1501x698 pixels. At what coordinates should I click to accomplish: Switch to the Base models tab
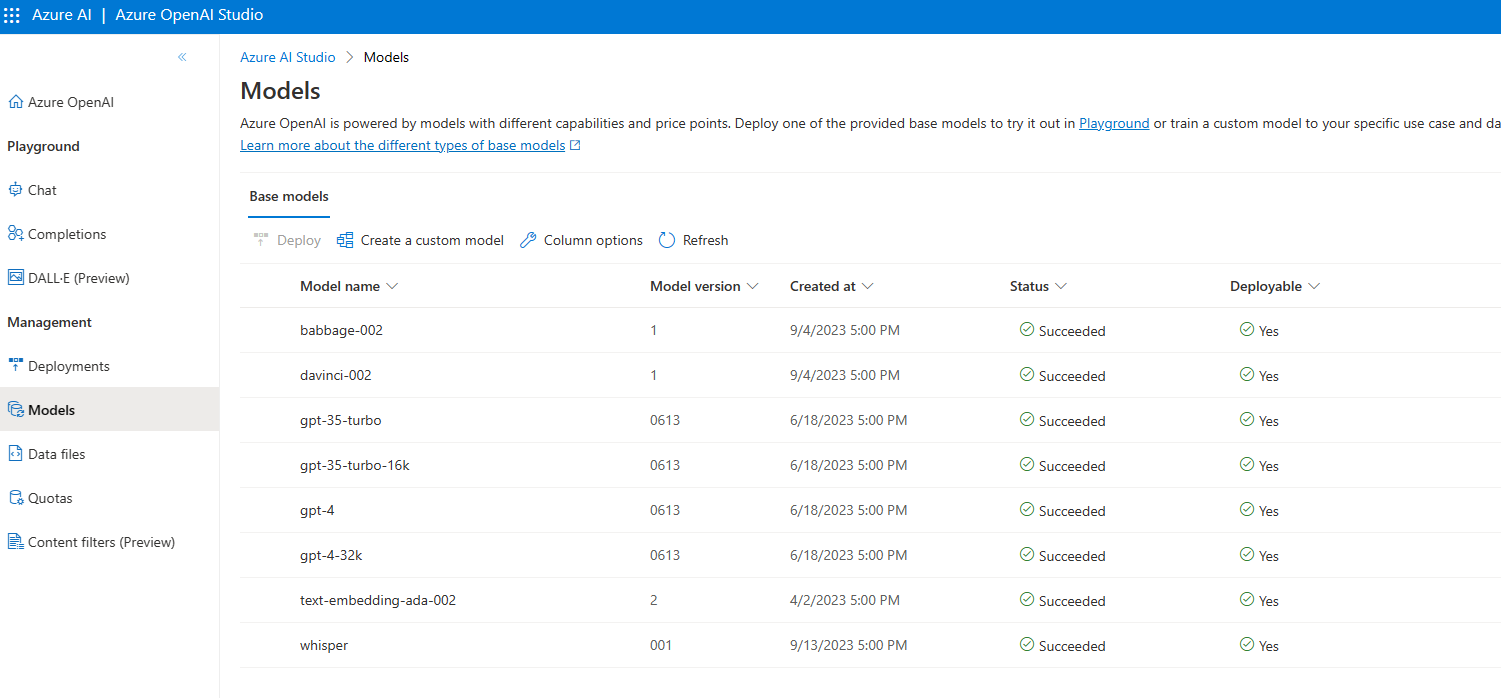[289, 196]
